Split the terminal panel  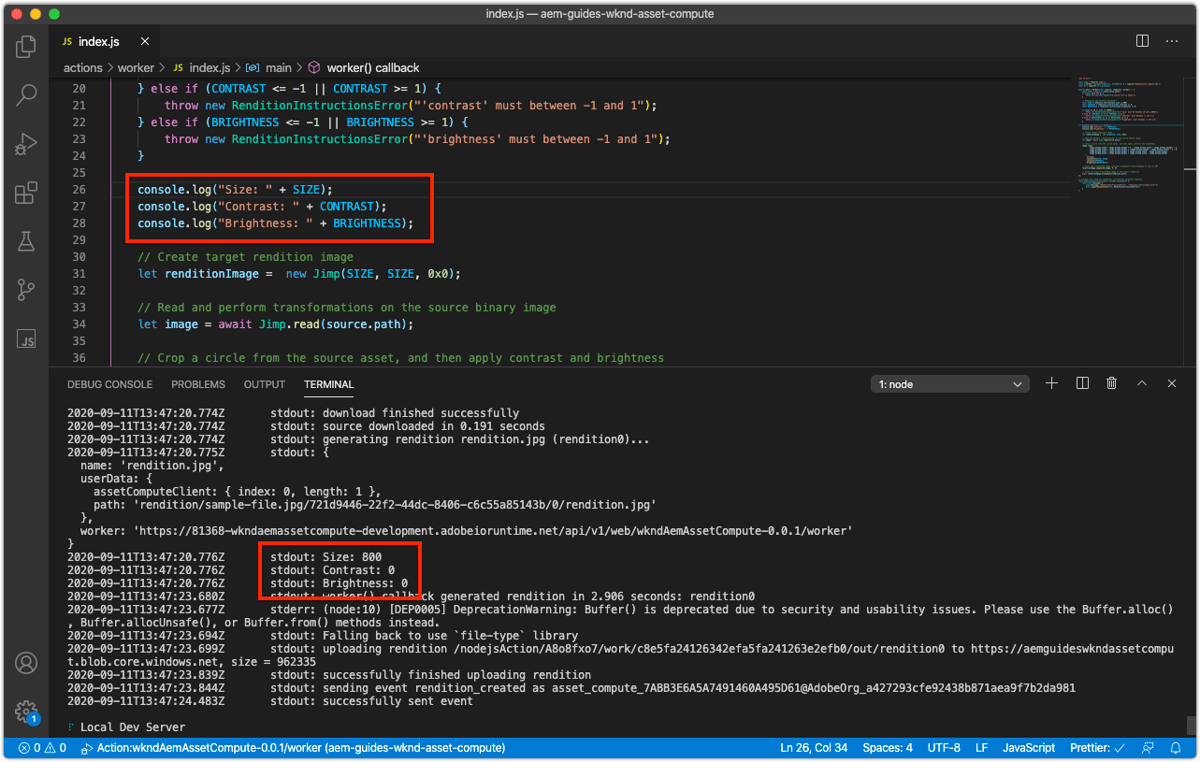click(x=1082, y=383)
